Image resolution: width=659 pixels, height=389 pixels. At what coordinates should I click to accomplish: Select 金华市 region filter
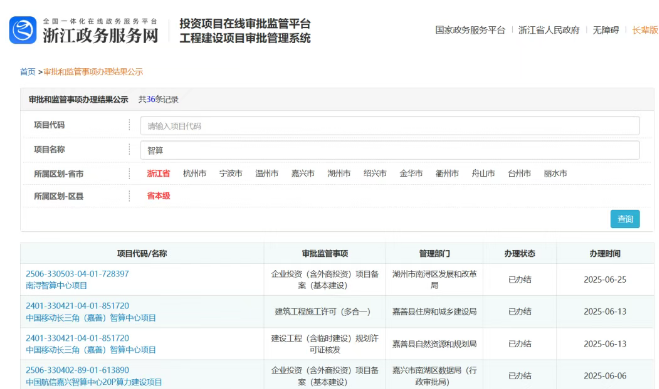coord(411,173)
